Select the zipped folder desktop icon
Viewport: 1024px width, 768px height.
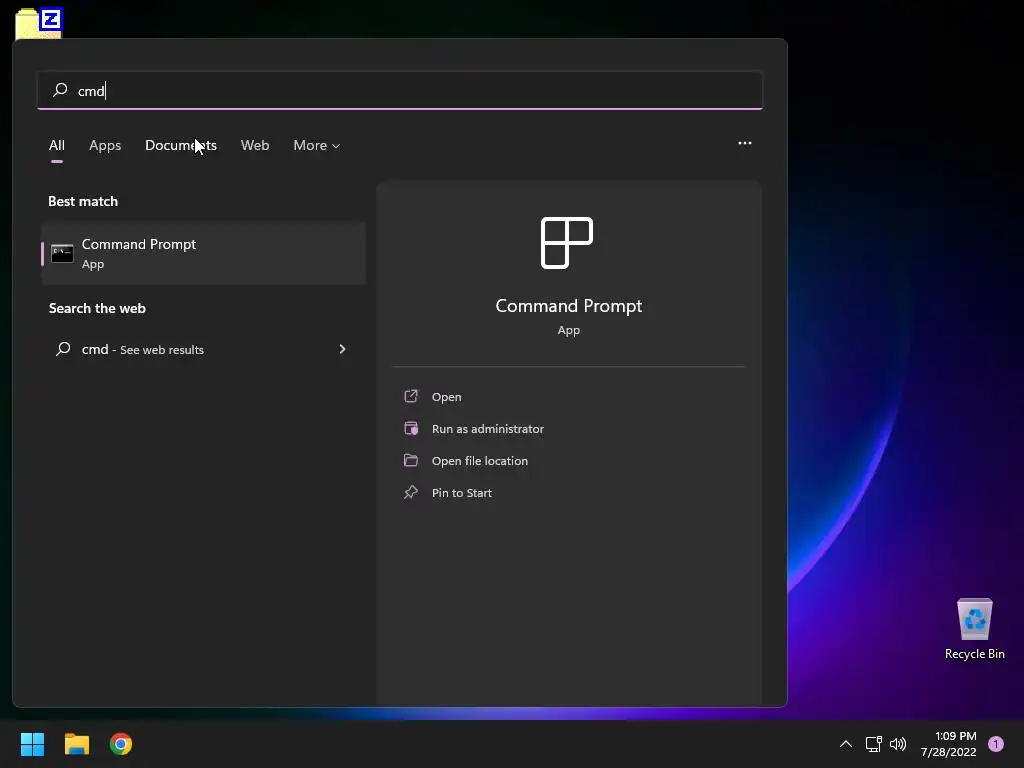pos(39,23)
